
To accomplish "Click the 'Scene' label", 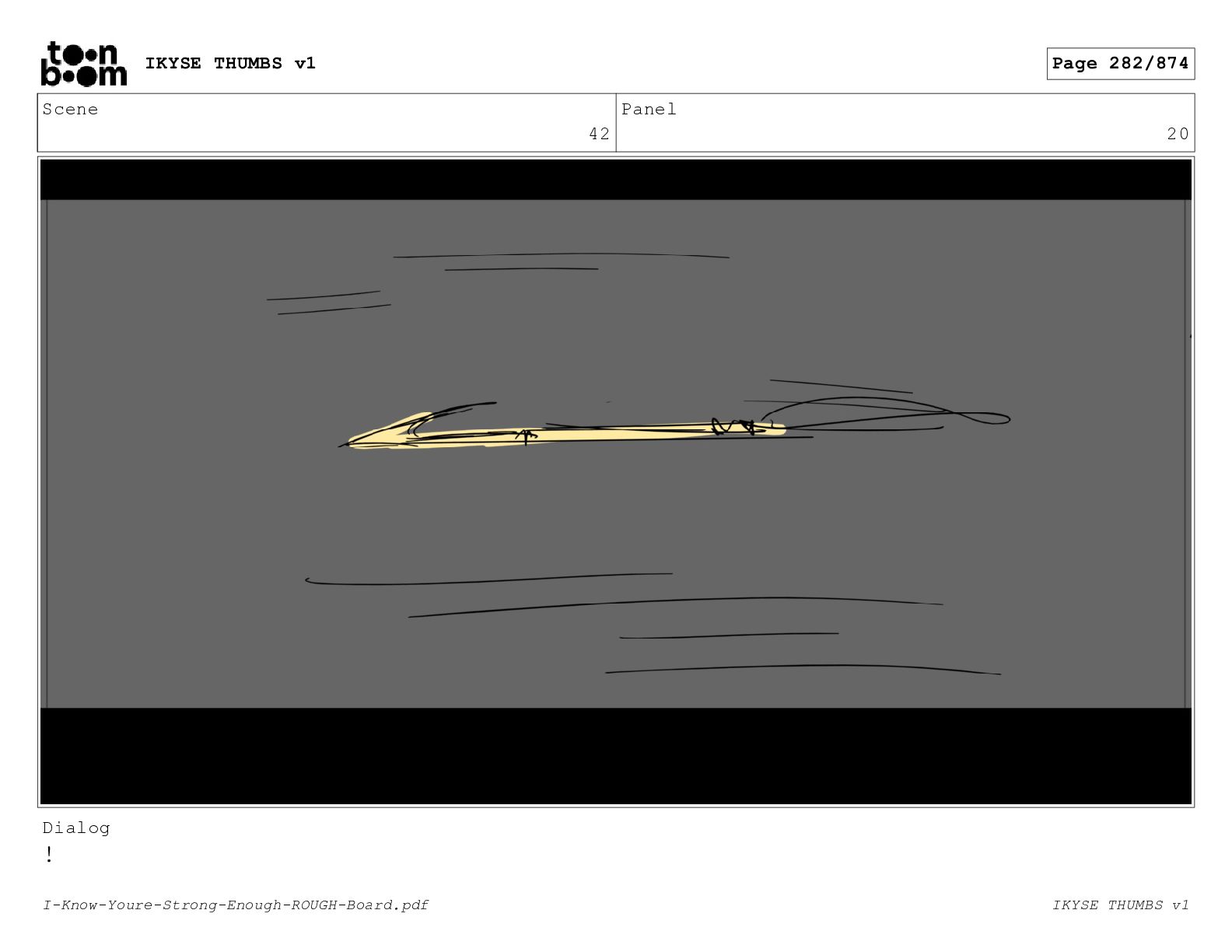I will coord(70,110).
